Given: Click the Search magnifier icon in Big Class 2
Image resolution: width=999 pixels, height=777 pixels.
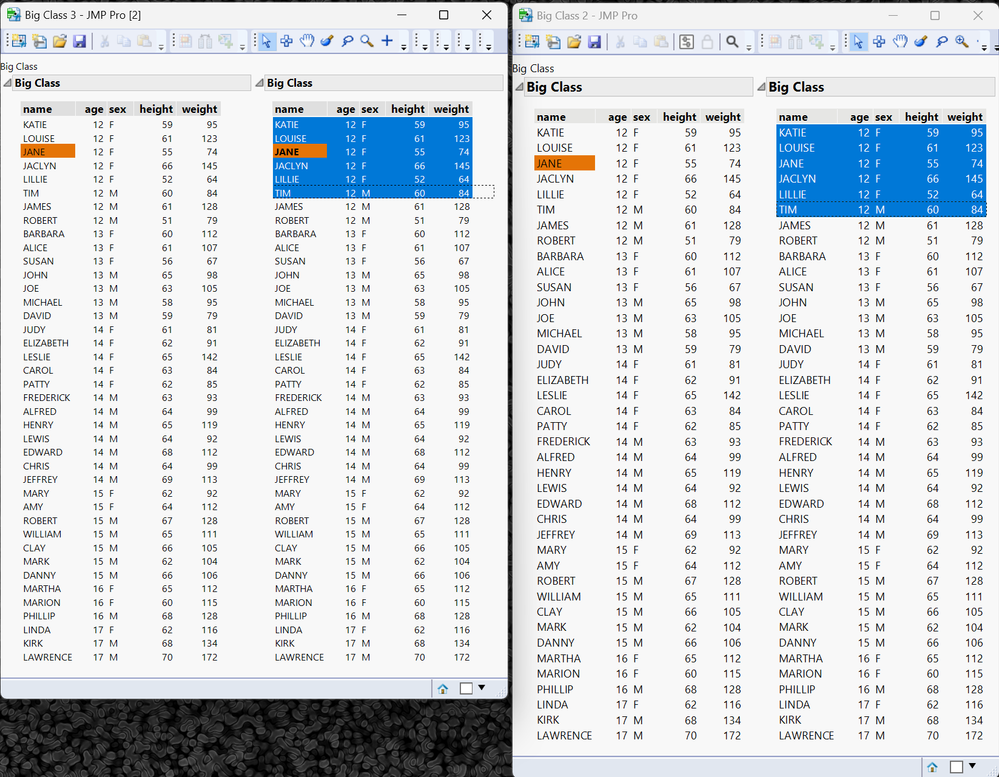Looking at the screenshot, I should (733, 42).
